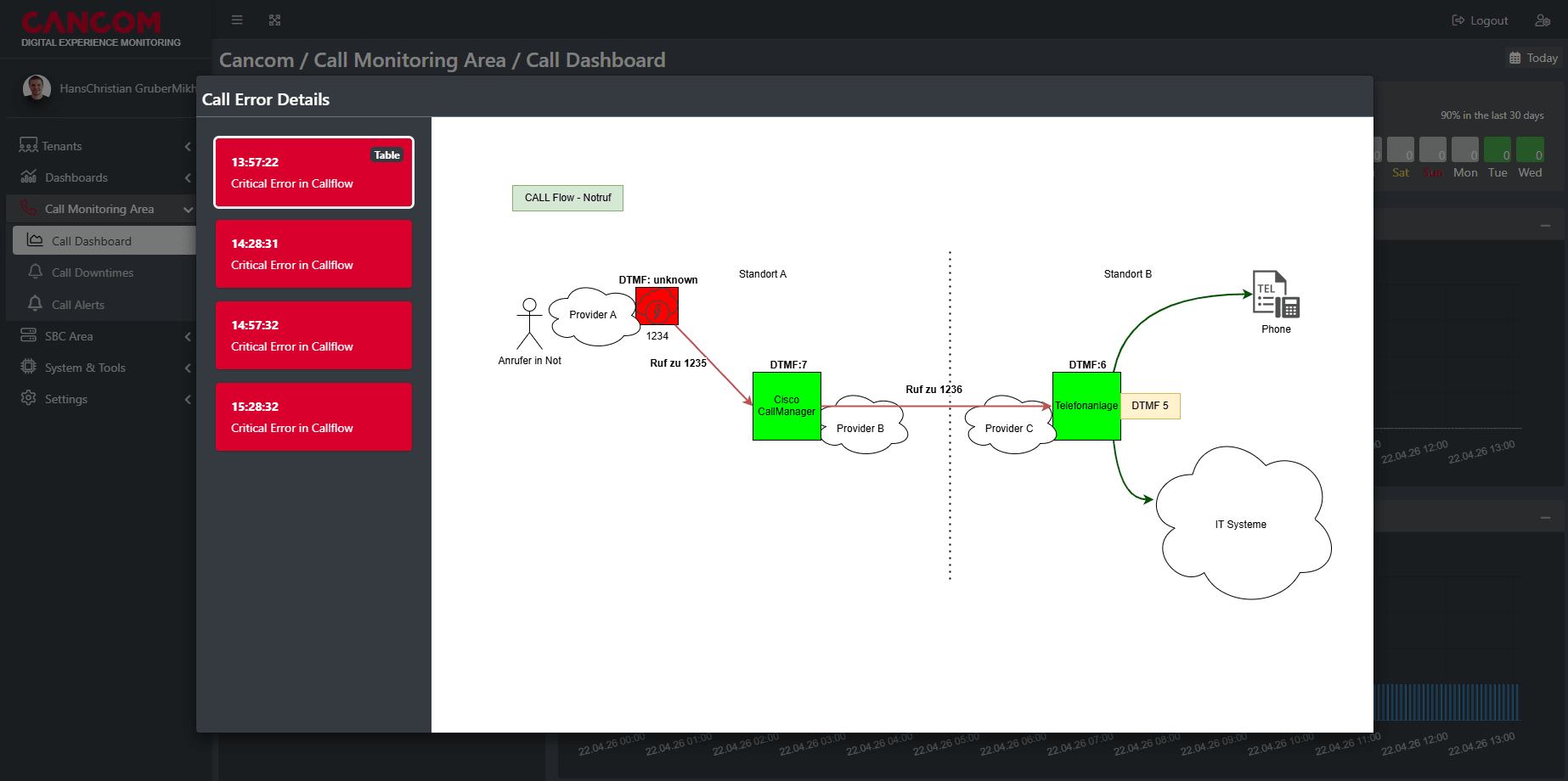1568x781 pixels.
Task: Click the red failed DTMF node
Action: tap(657, 306)
